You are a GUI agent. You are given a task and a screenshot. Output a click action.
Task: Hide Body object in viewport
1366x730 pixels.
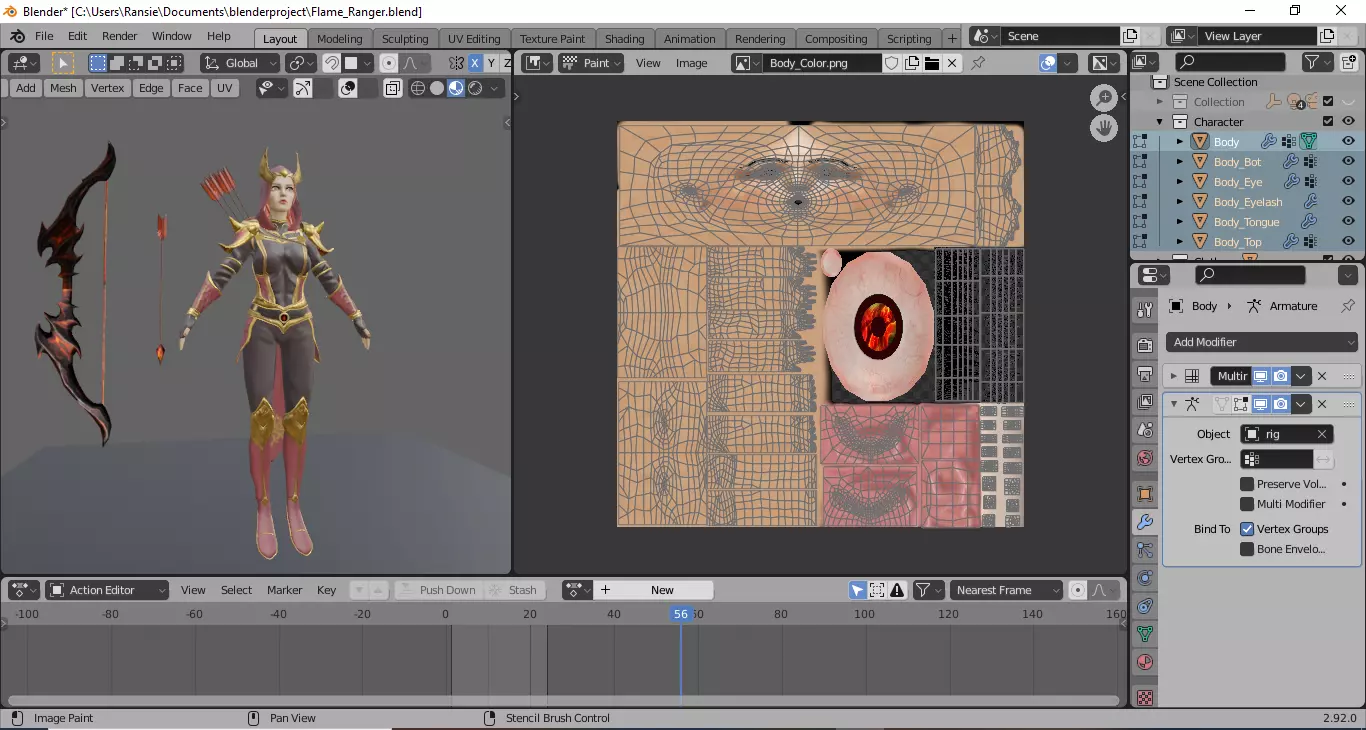[1348, 142]
